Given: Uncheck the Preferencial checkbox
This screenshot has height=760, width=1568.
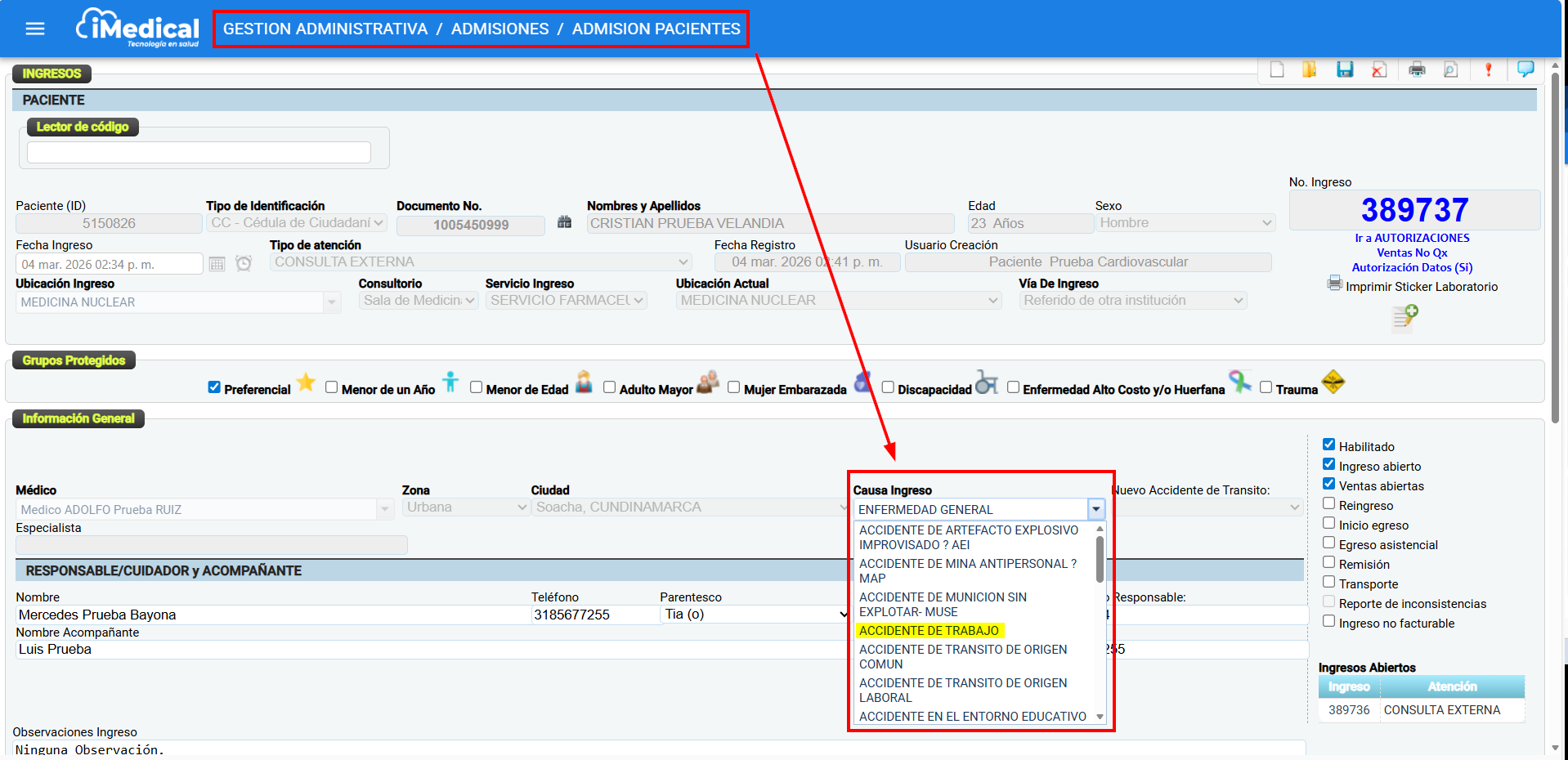Looking at the screenshot, I should (214, 387).
